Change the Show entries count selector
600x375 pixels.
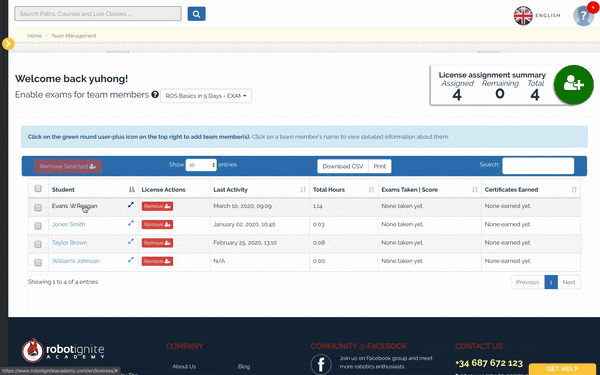pos(201,165)
